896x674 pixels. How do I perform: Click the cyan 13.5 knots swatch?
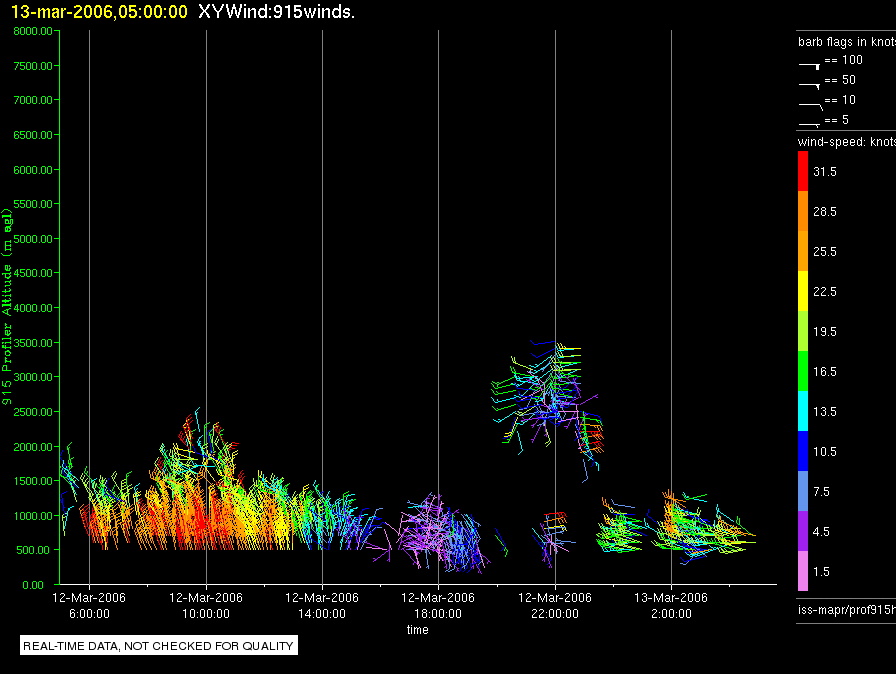[x=803, y=411]
